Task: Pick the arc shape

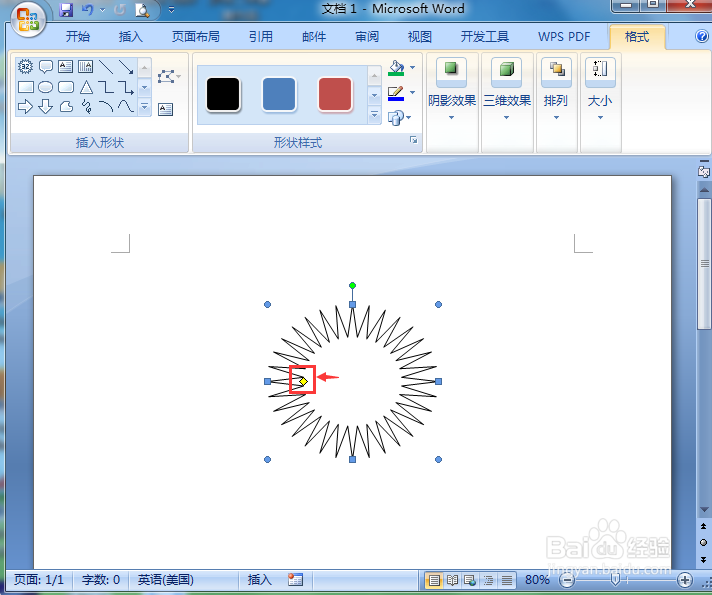Action: (106, 107)
